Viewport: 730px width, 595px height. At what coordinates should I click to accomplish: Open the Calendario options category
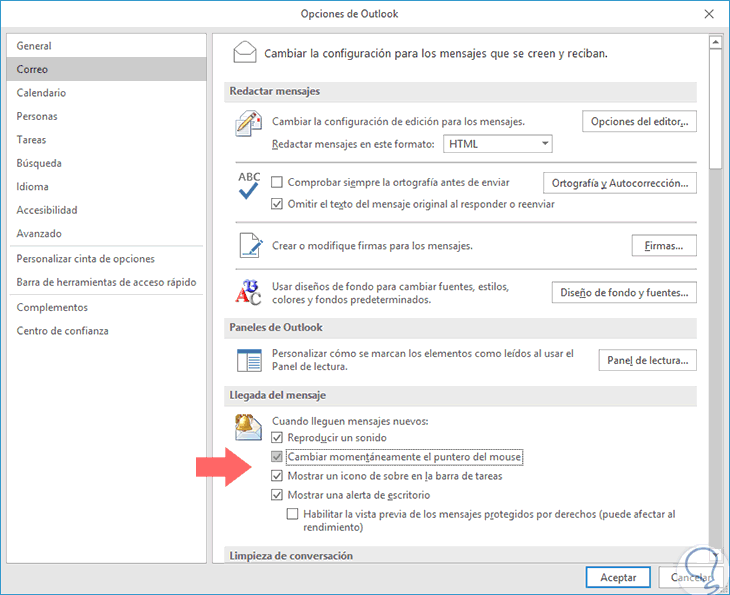106,93
